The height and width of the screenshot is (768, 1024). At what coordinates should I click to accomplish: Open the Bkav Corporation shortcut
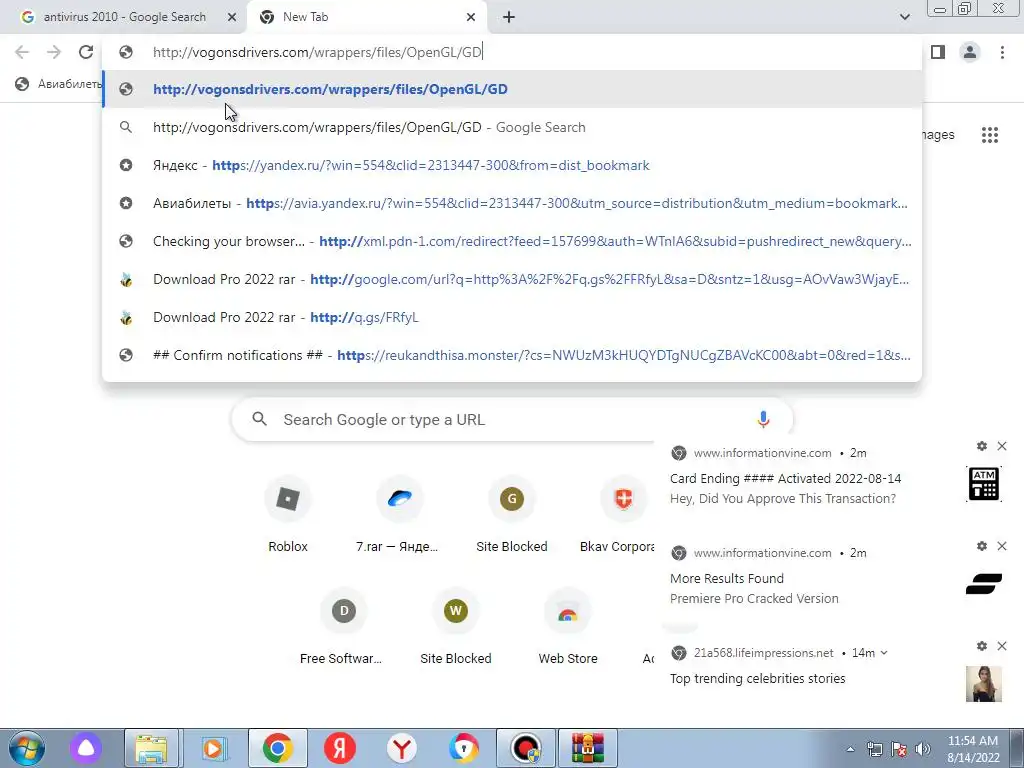coord(619,516)
